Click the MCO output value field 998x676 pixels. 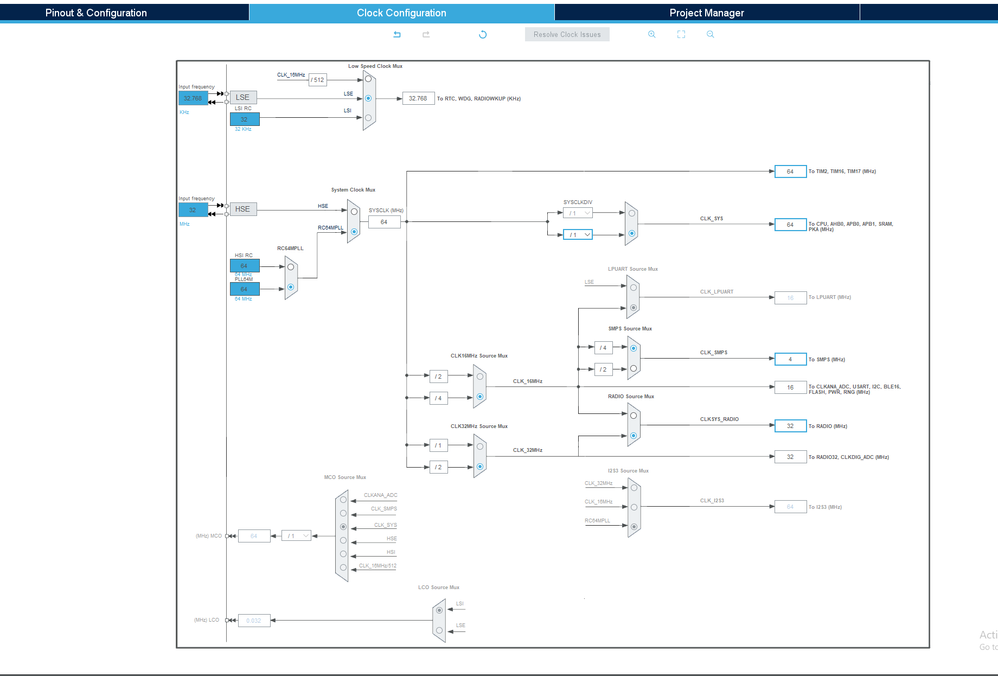pos(254,536)
